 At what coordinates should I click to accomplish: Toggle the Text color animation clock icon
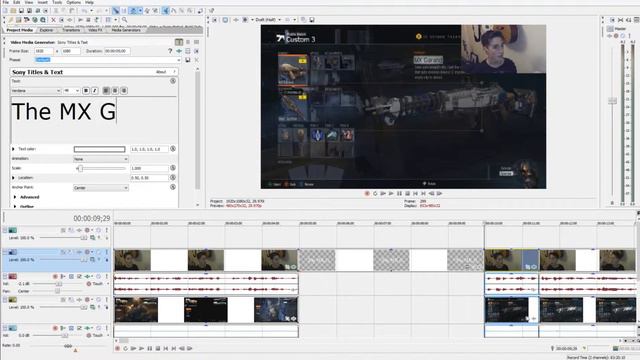(x=173, y=149)
